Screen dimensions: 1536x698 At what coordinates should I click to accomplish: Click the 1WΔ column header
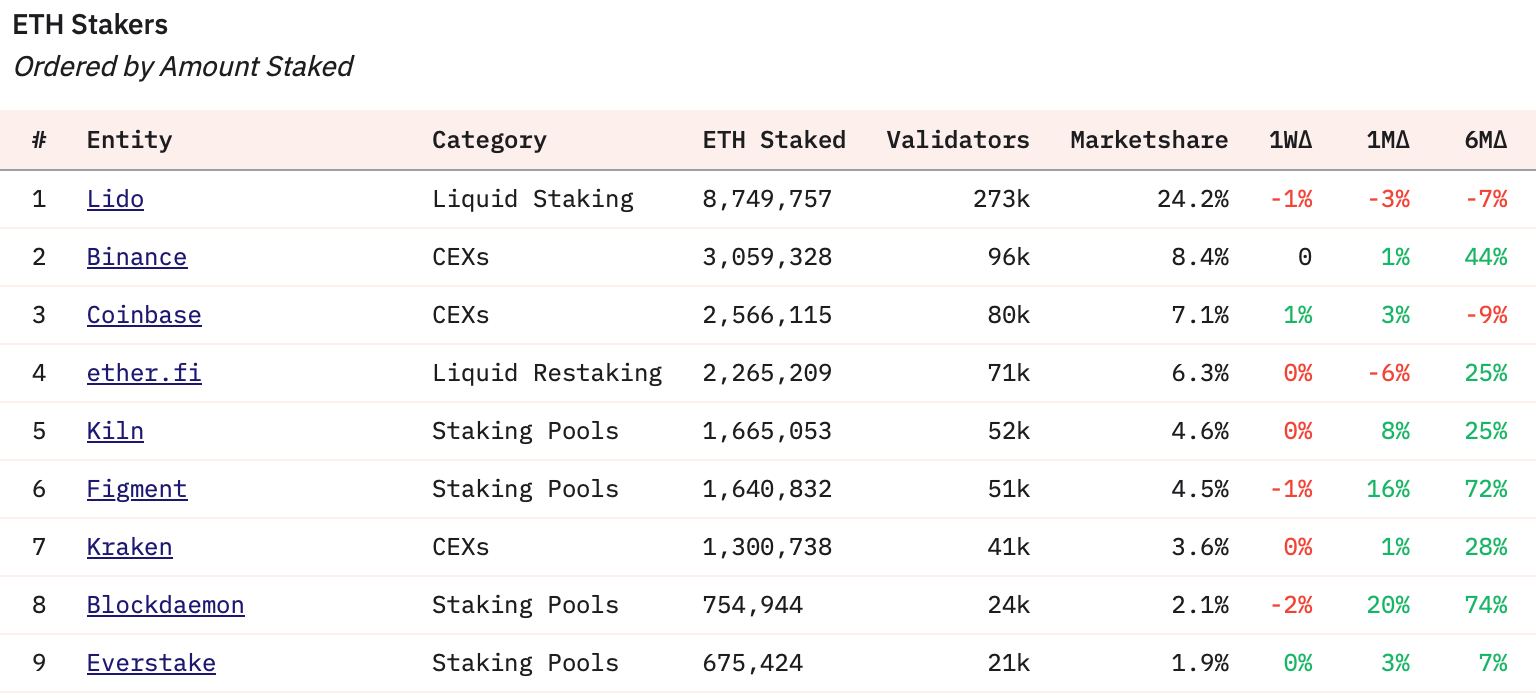[1290, 140]
